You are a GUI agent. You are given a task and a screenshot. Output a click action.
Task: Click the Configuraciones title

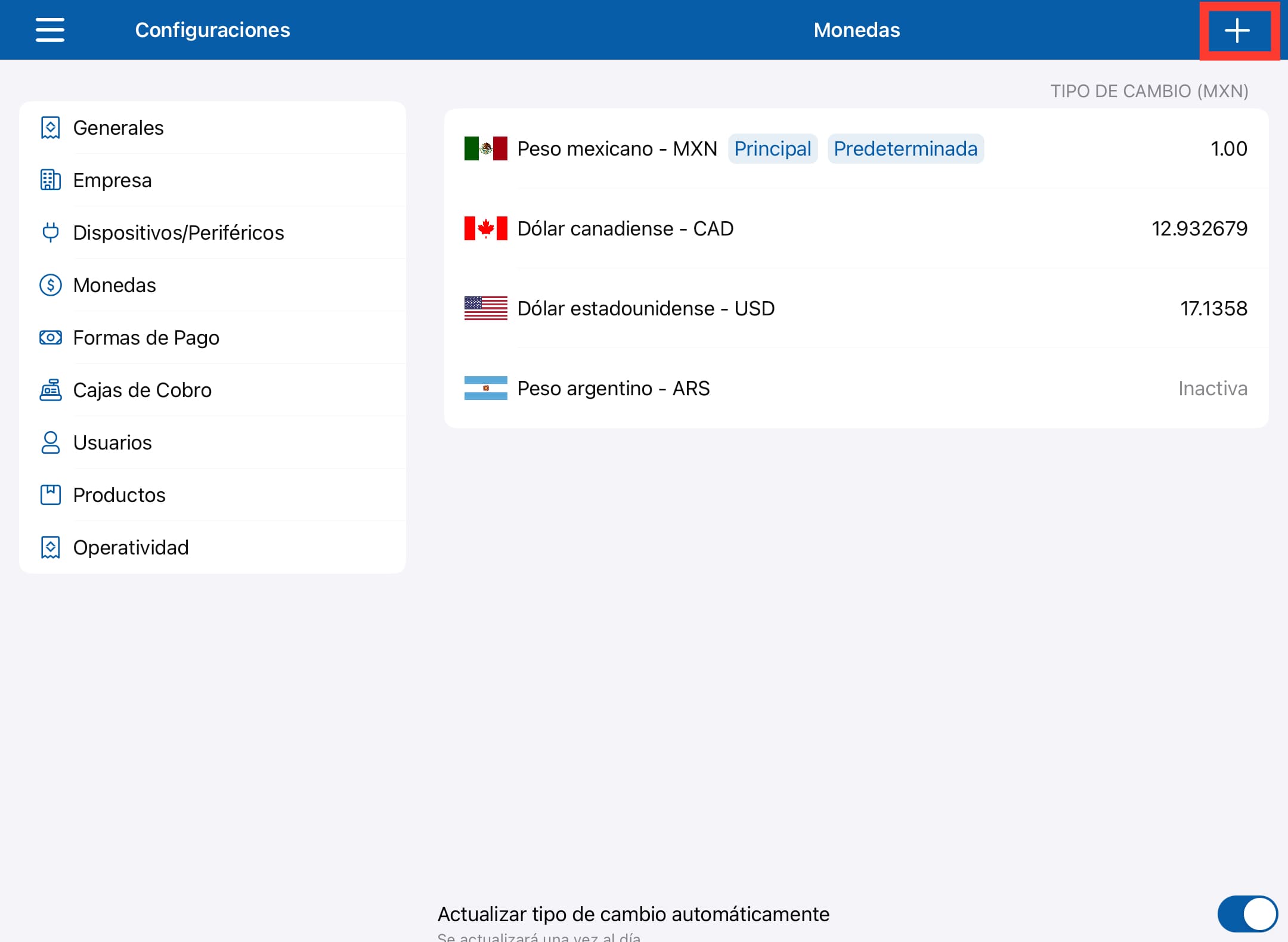click(213, 30)
